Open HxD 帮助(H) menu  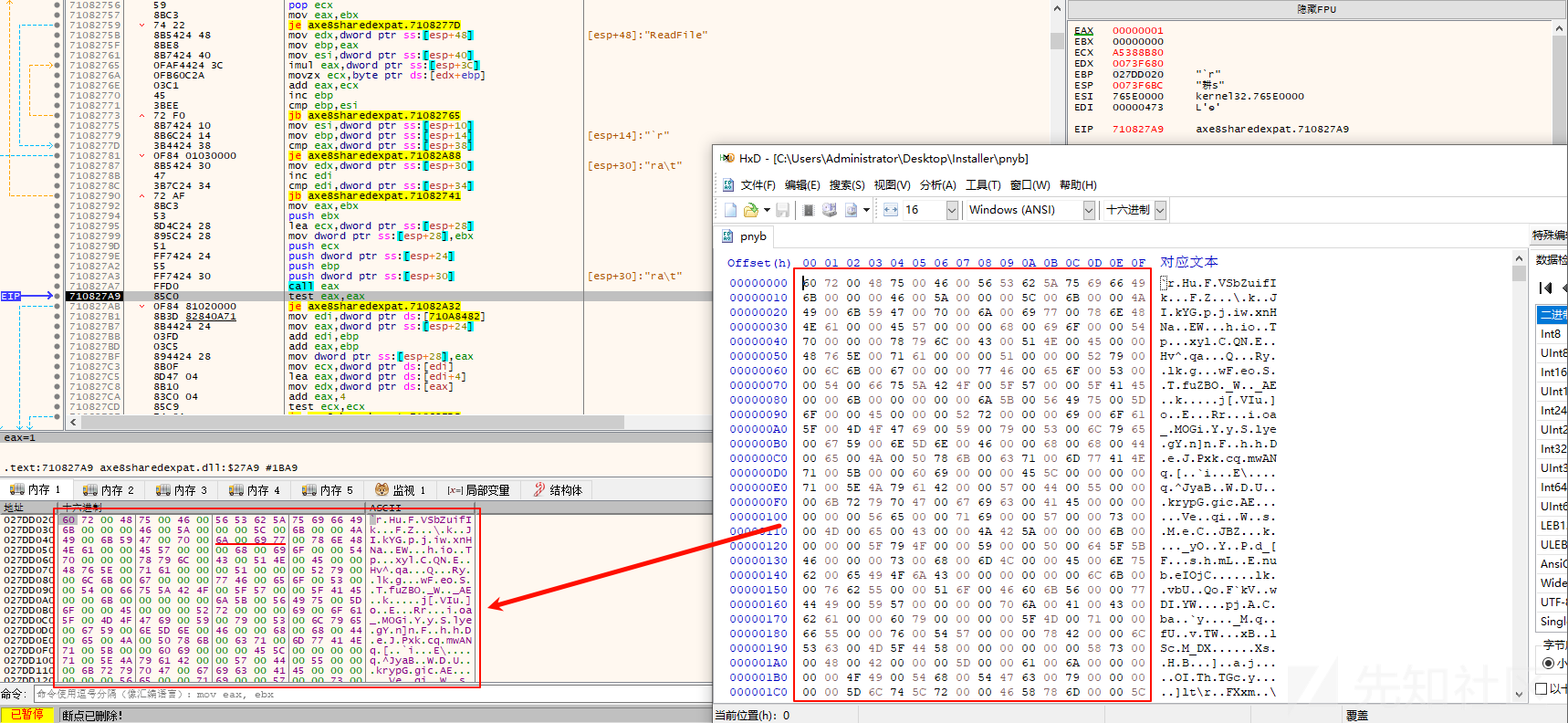tap(1078, 185)
